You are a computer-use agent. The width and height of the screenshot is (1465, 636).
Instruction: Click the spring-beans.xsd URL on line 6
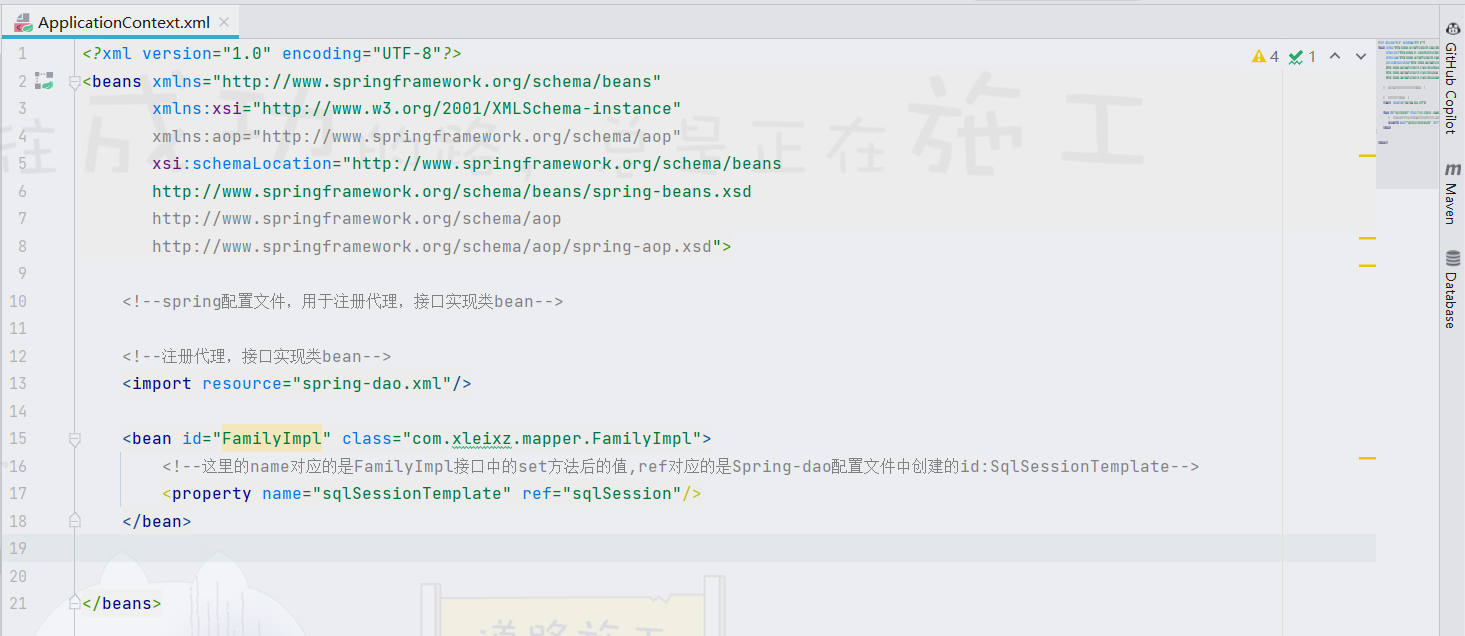tap(452, 192)
